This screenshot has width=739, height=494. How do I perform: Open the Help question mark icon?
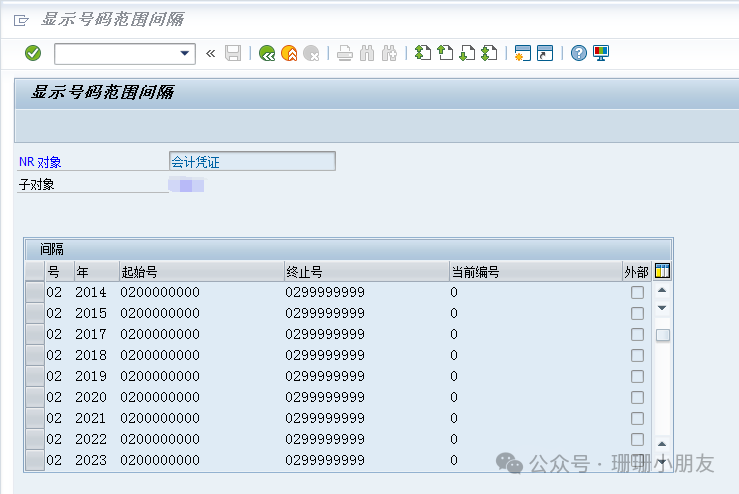[x=578, y=53]
